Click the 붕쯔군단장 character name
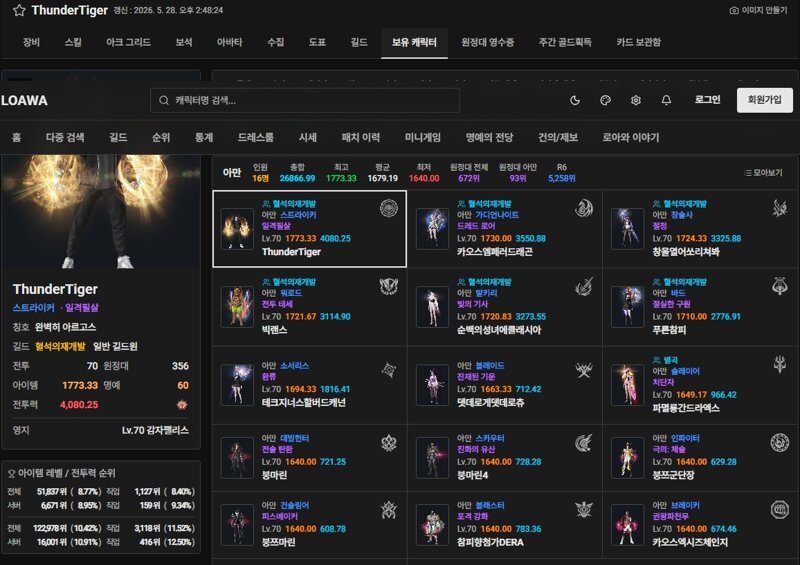The height and width of the screenshot is (565, 800). tap(673, 475)
